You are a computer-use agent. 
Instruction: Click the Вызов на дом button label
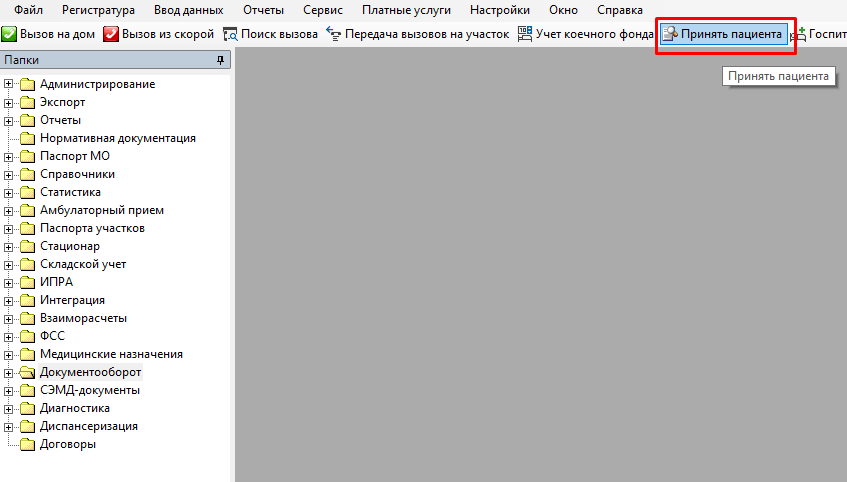pyautogui.click(x=57, y=34)
